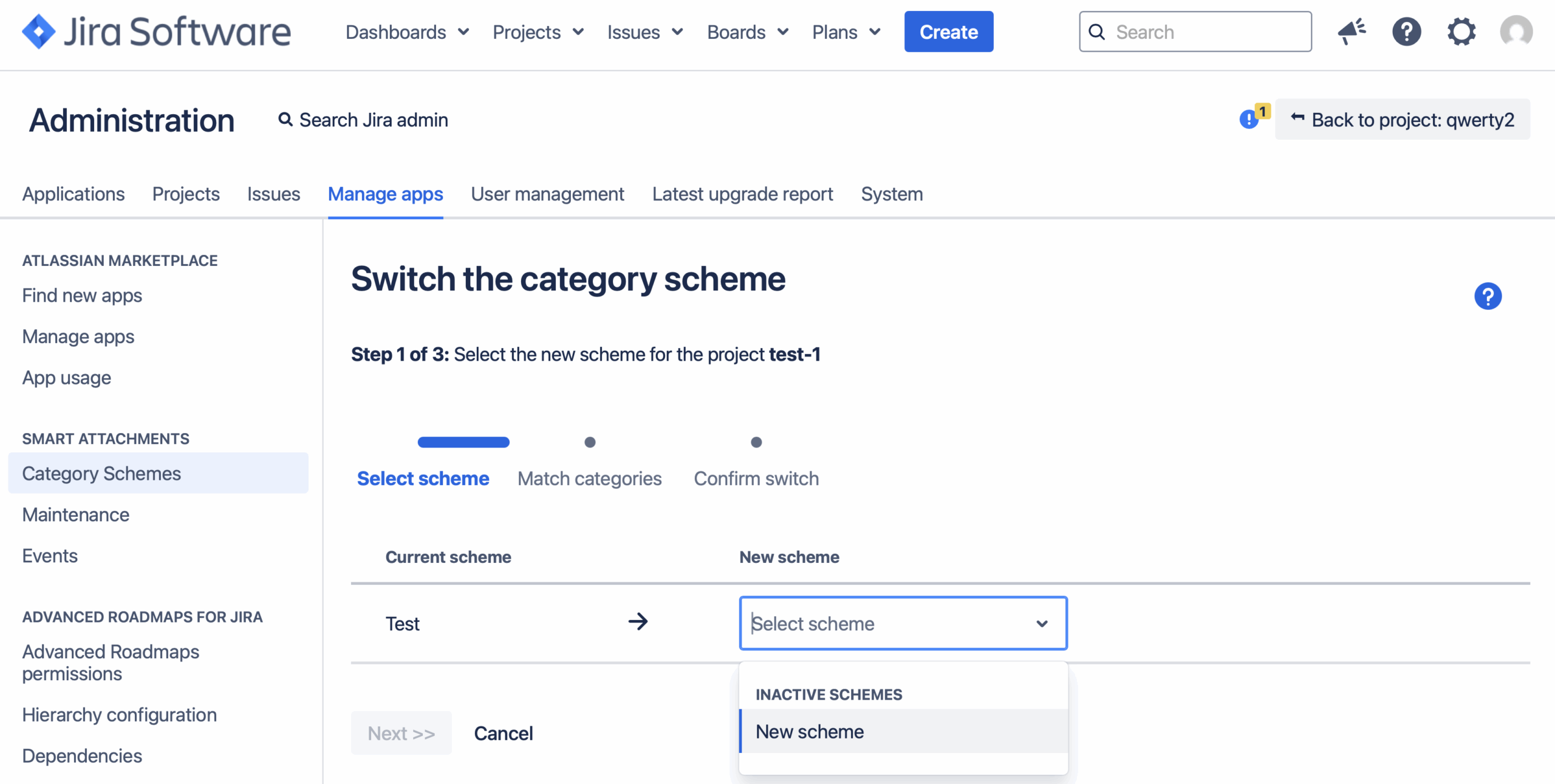Click the help question mark in top bar
The width and height of the screenshot is (1555, 784).
(x=1406, y=32)
